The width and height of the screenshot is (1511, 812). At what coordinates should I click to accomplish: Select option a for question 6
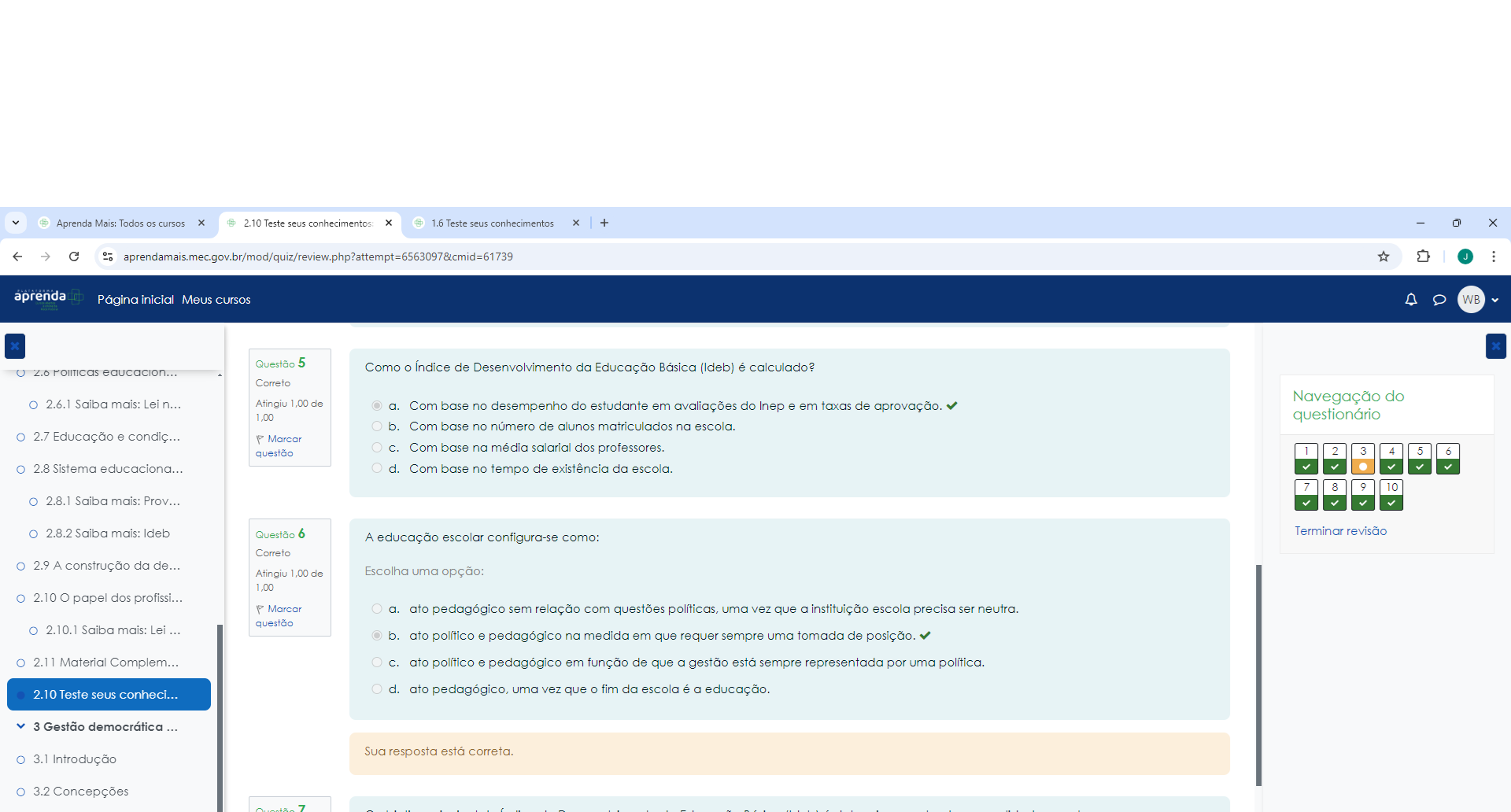(x=377, y=609)
